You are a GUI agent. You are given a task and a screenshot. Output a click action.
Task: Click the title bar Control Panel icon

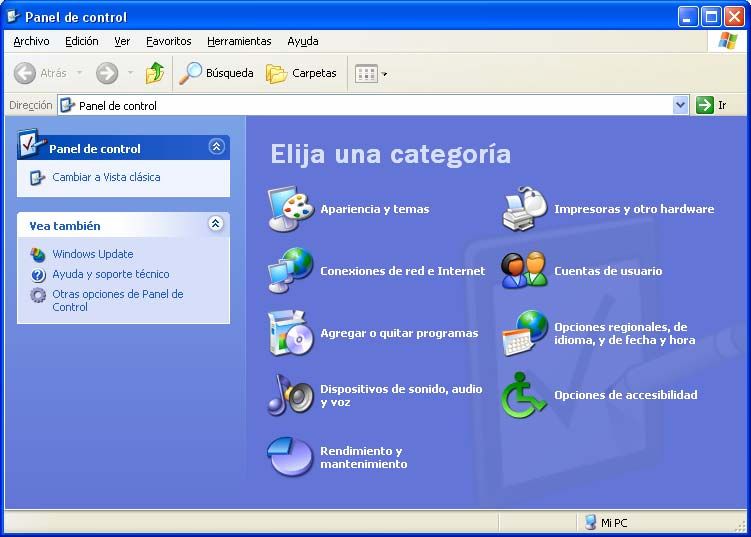click(13, 17)
